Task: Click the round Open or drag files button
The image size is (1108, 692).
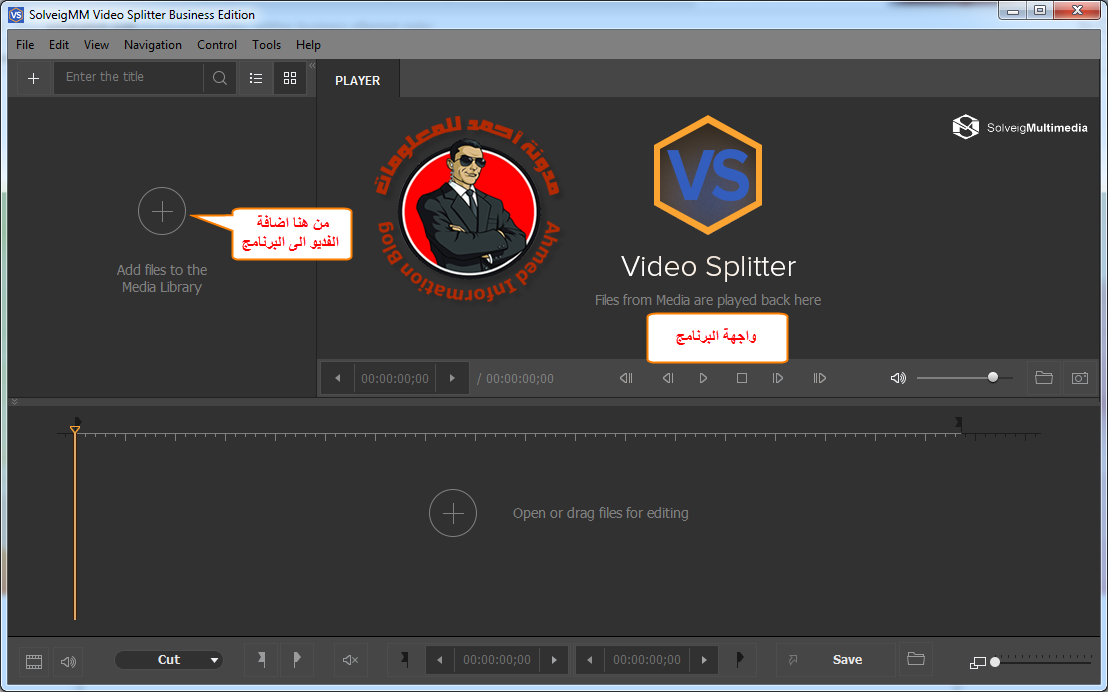Action: [x=453, y=513]
